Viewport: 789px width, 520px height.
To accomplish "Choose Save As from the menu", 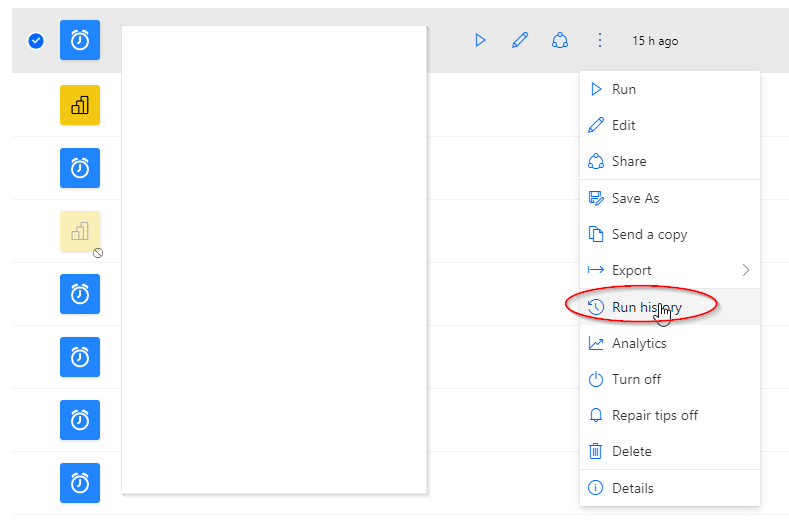I will 635,198.
